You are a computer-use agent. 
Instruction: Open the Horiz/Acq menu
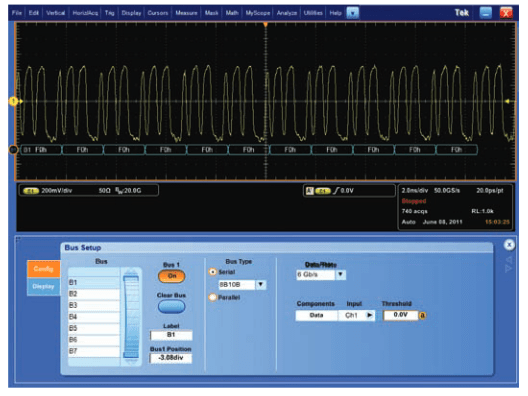pos(85,13)
